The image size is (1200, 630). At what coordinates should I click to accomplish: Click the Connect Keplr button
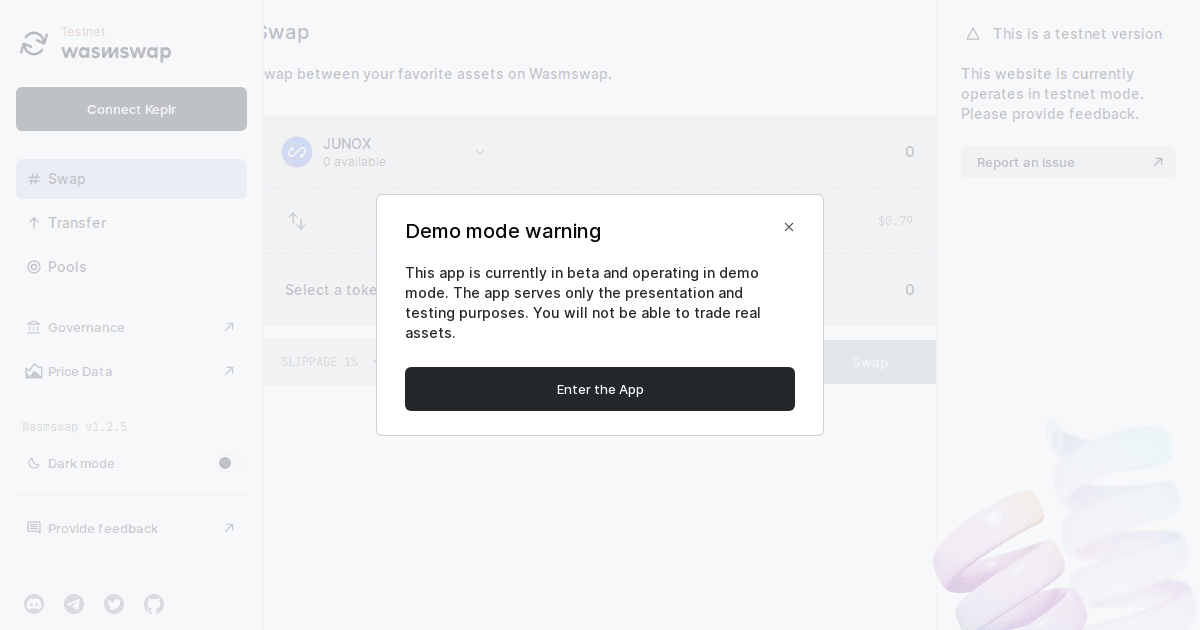coord(131,109)
